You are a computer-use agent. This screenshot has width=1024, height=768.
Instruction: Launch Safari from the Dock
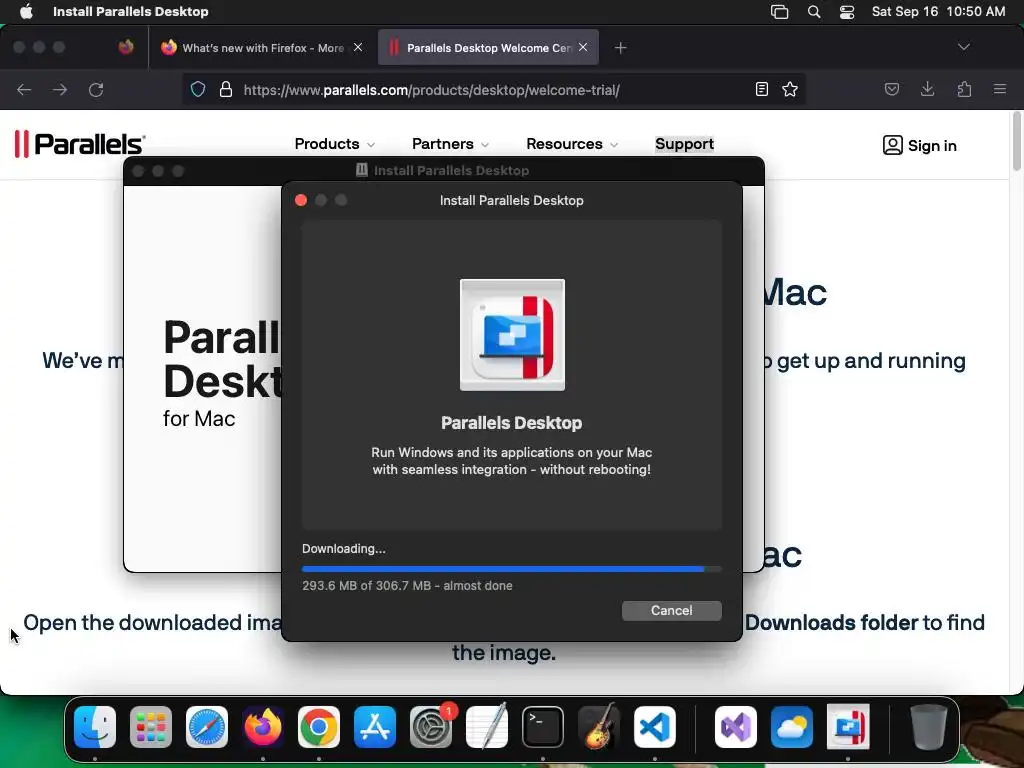click(x=207, y=727)
